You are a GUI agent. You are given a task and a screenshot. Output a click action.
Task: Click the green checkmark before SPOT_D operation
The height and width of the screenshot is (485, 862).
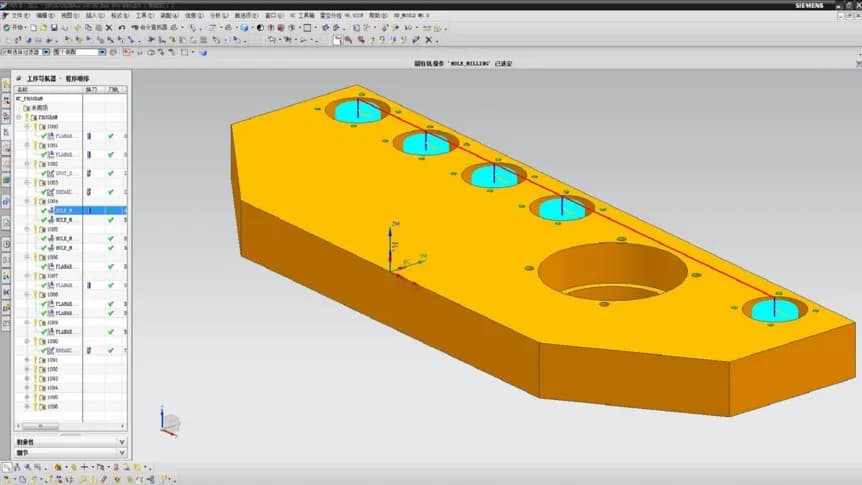pyautogui.click(x=44, y=173)
